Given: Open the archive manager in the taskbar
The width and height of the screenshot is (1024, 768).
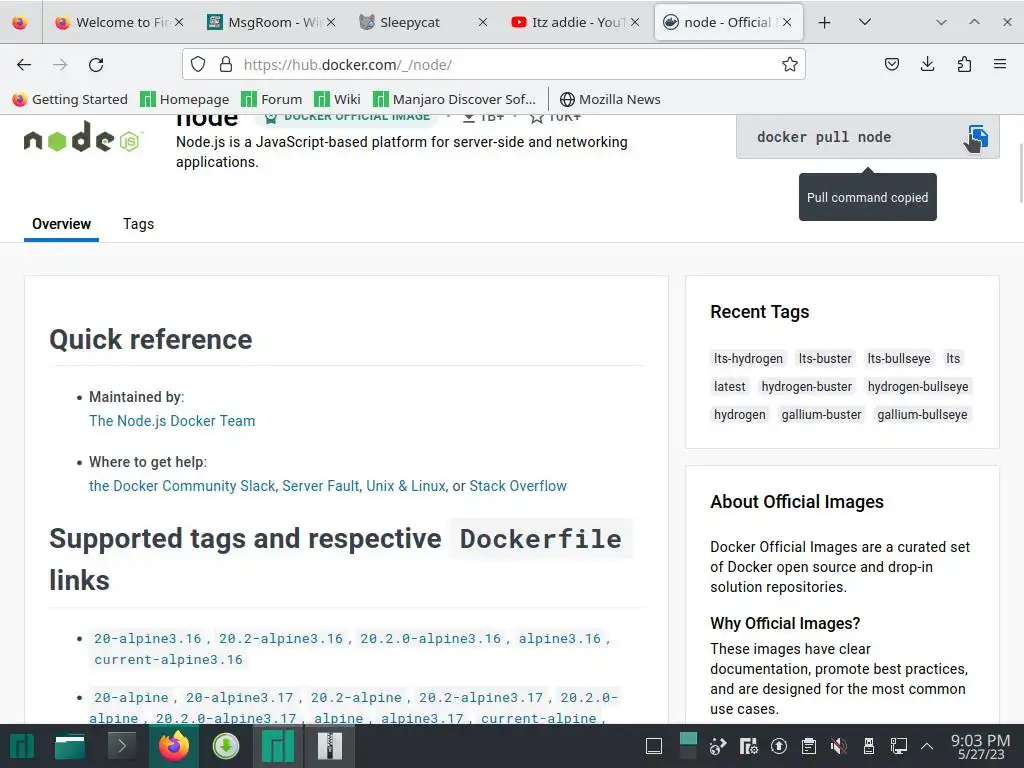Looking at the screenshot, I should pos(330,746).
